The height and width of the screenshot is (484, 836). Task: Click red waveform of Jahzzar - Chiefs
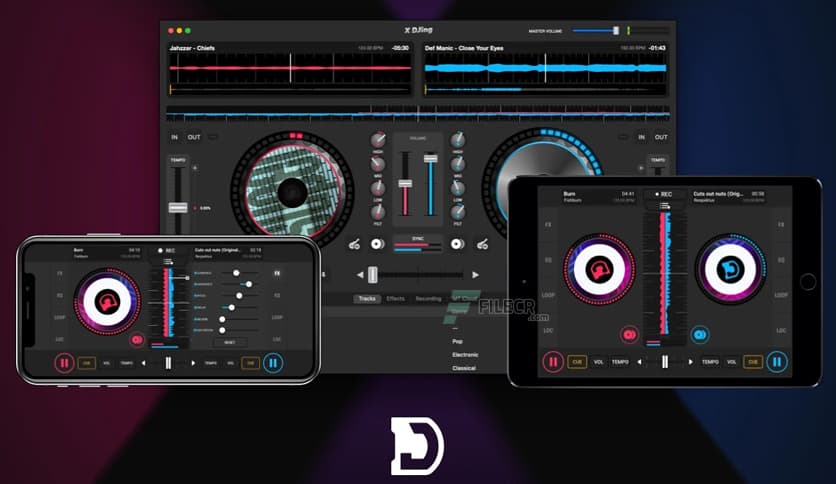[x=291, y=68]
